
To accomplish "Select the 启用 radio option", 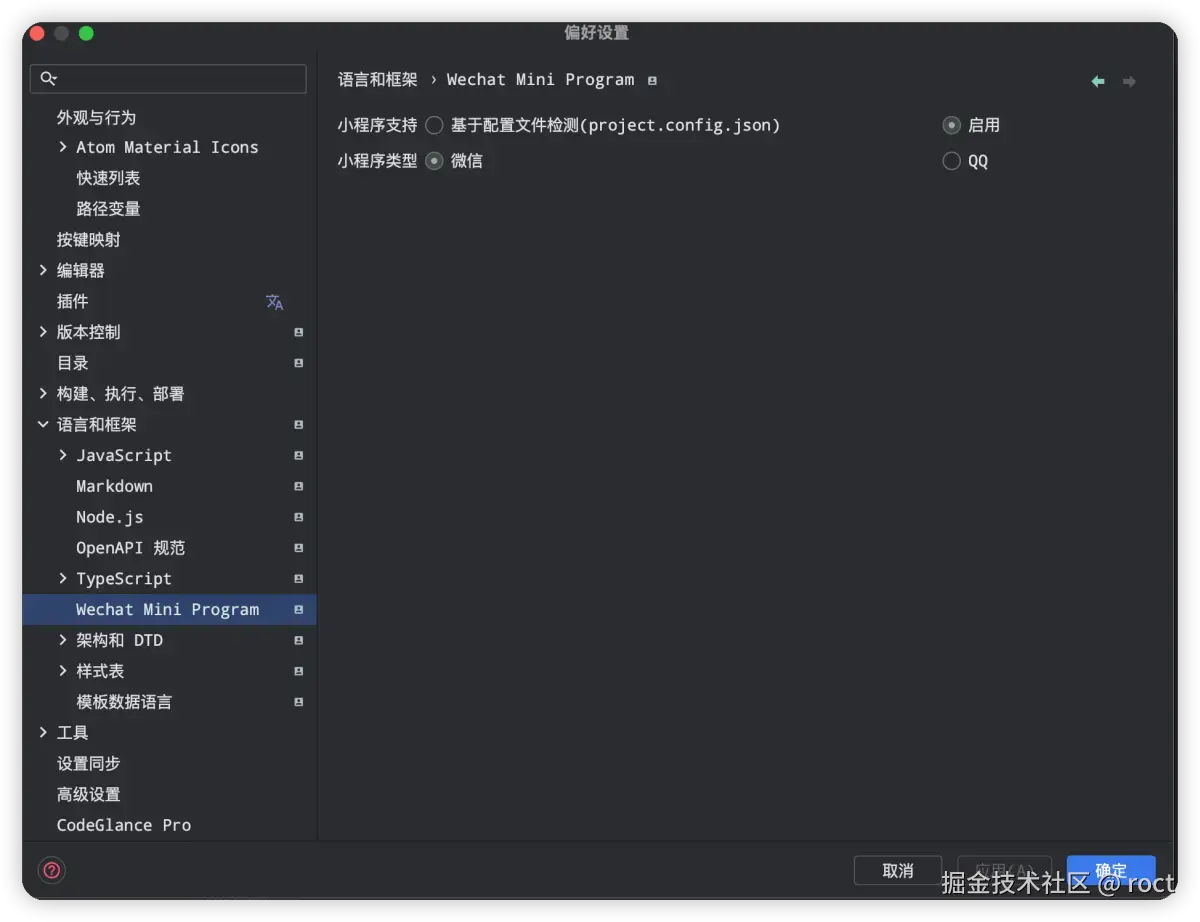I will (951, 125).
